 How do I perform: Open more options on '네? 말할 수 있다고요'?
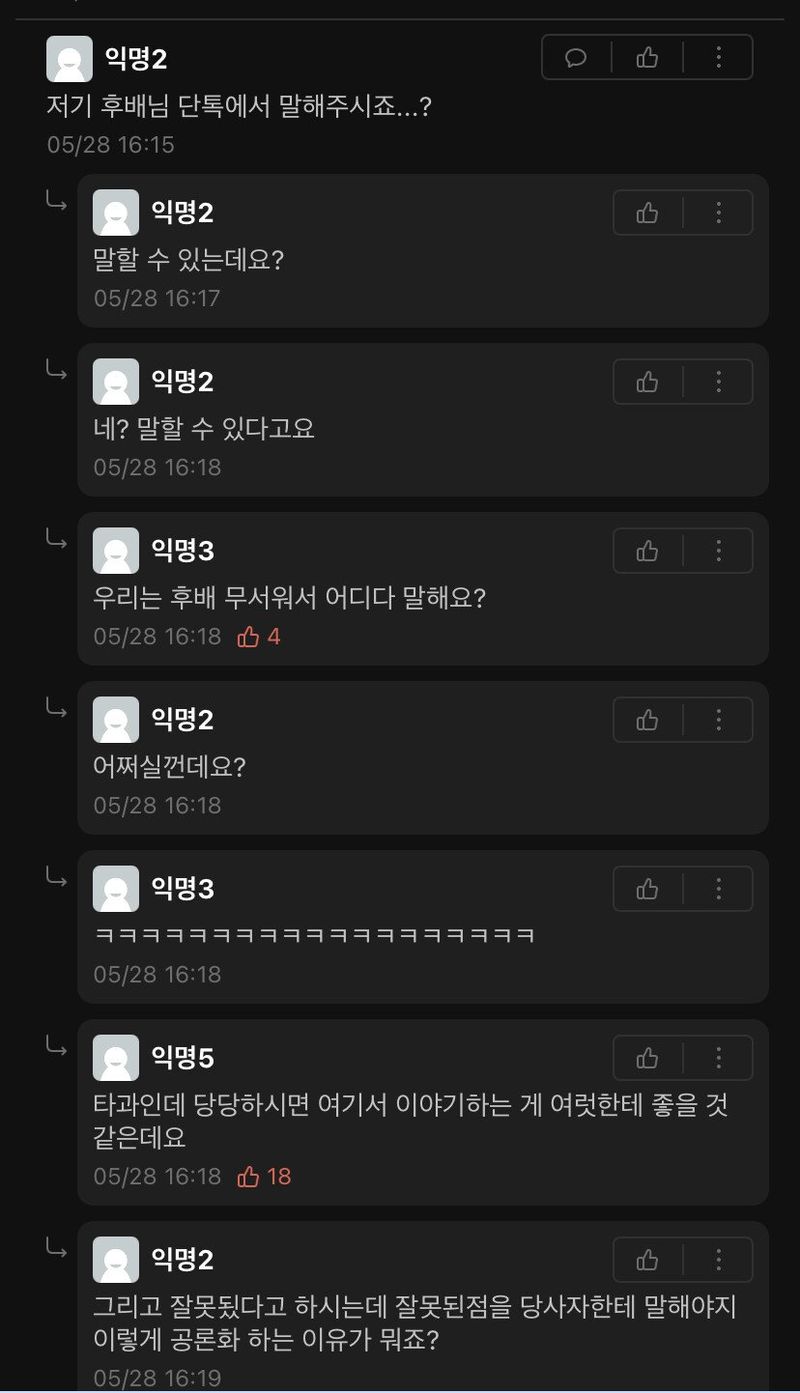point(718,382)
